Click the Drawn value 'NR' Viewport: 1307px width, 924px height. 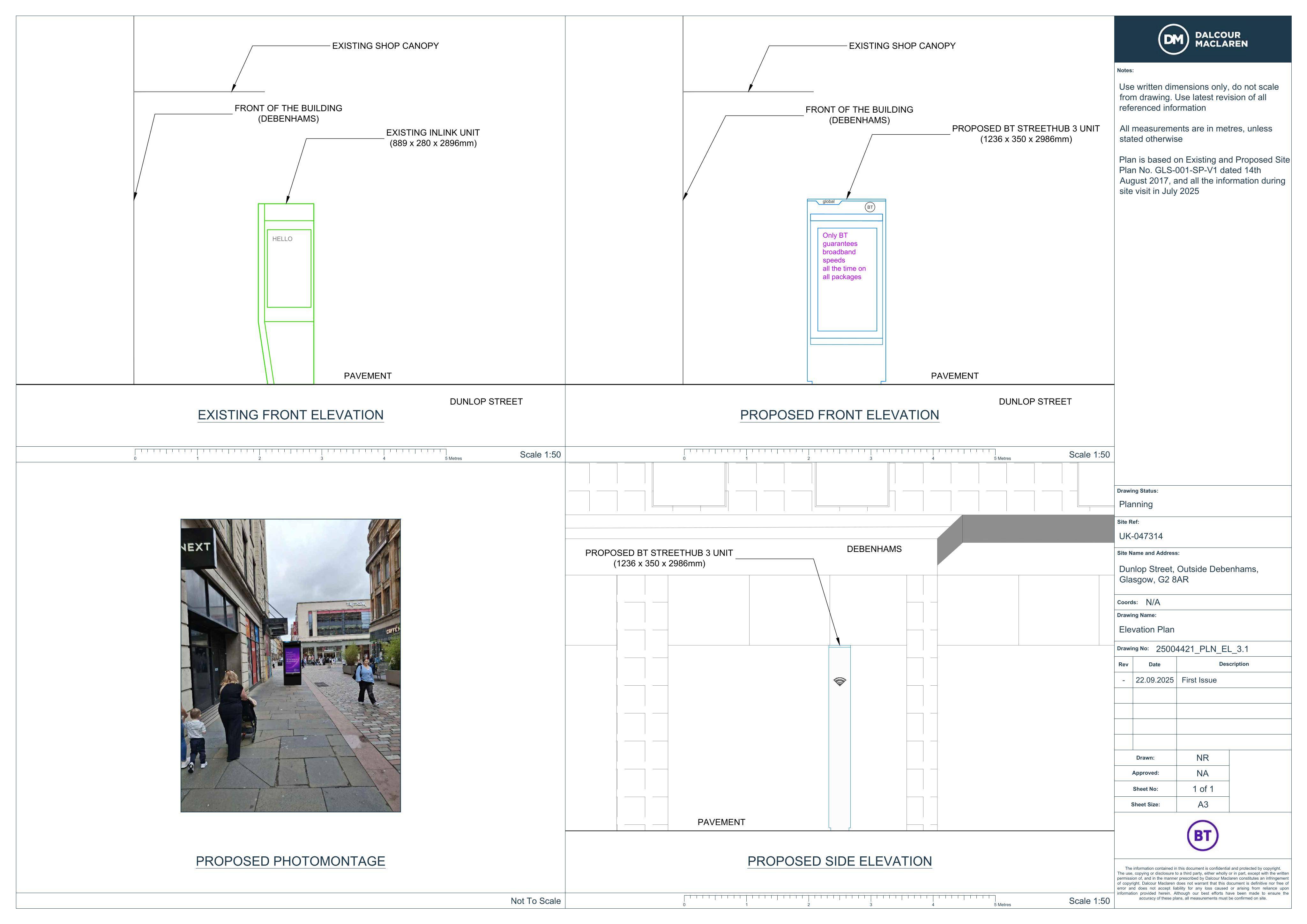coord(1202,758)
